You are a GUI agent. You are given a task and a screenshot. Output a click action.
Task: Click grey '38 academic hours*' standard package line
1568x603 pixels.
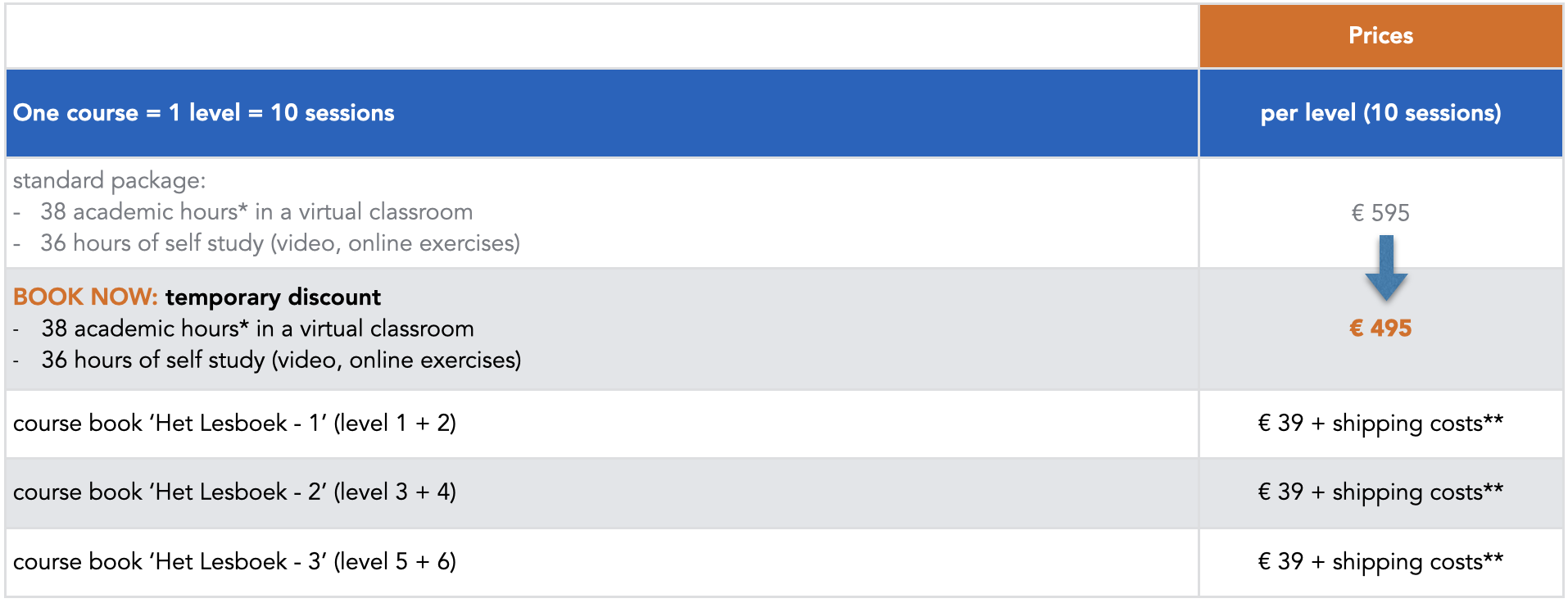(256, 212)
